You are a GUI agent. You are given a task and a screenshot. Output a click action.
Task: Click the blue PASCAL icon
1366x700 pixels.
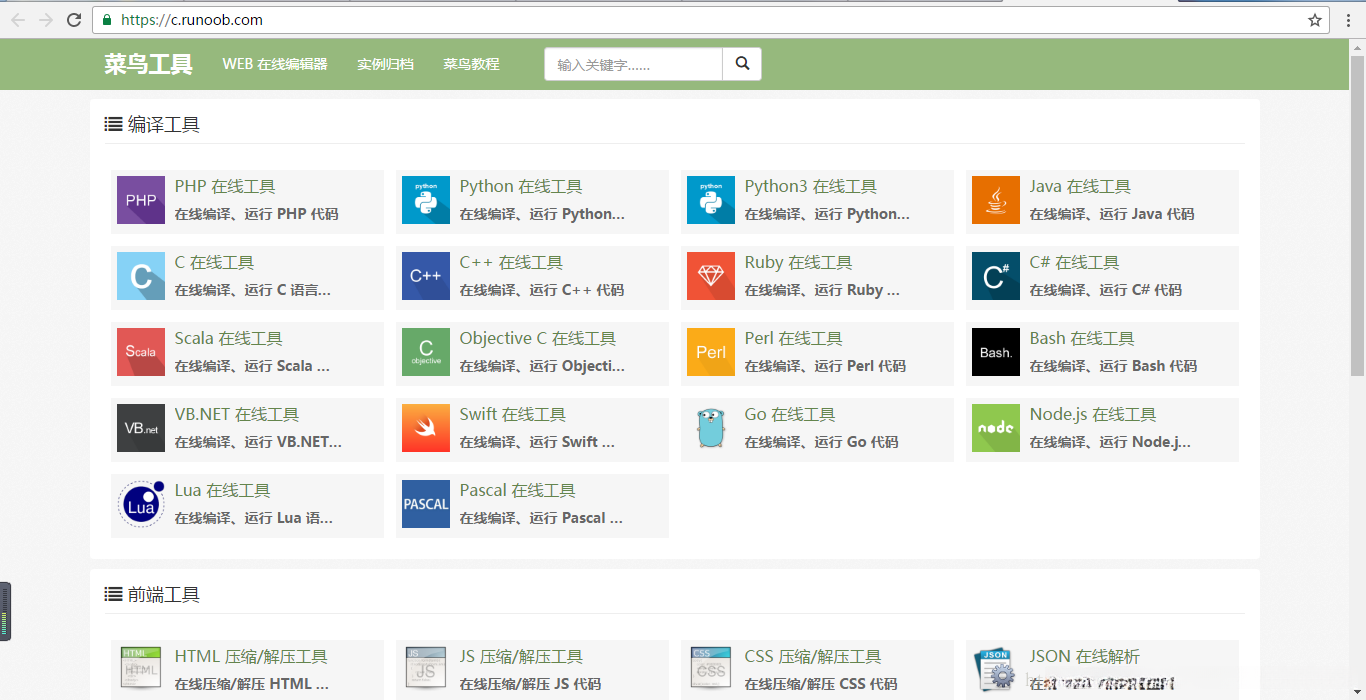pyautogui.click(x=426, y=504)
